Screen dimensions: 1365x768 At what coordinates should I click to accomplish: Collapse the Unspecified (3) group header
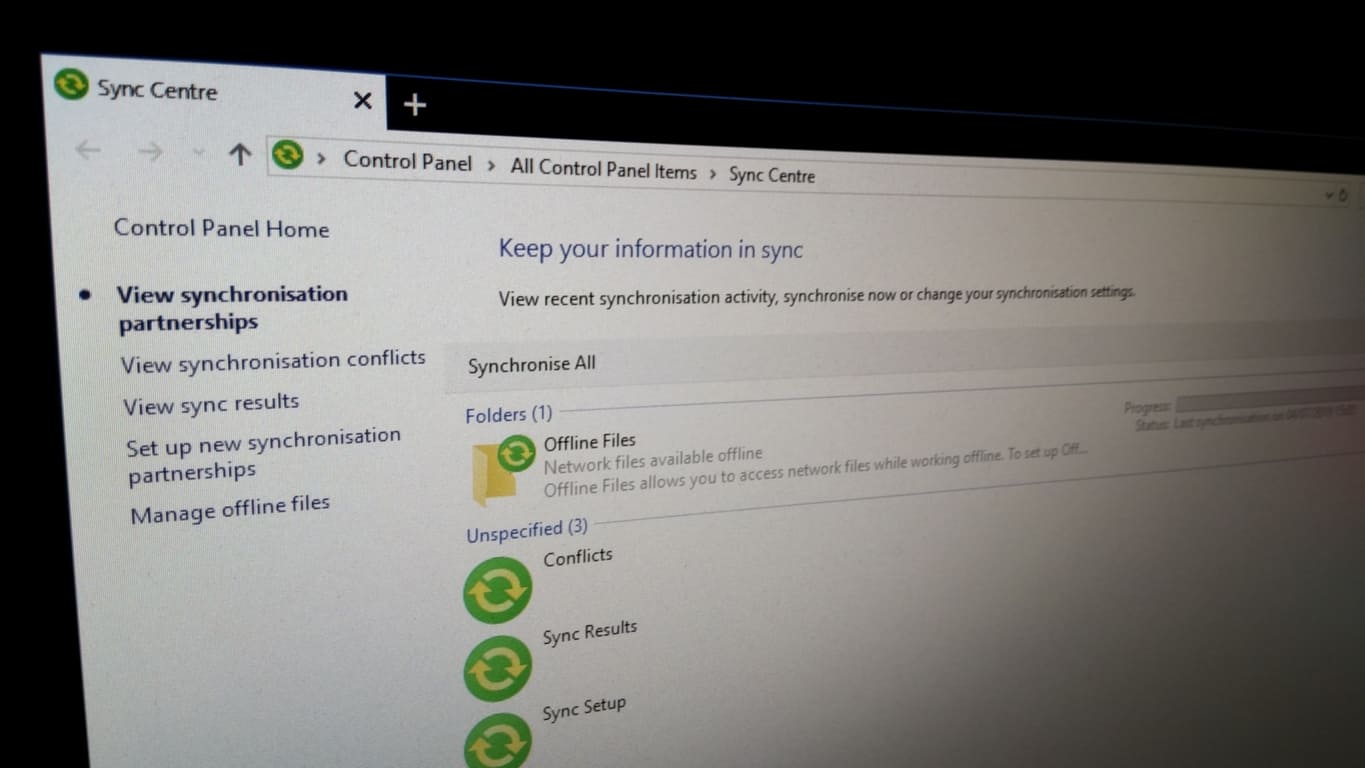tap(527, 531)
